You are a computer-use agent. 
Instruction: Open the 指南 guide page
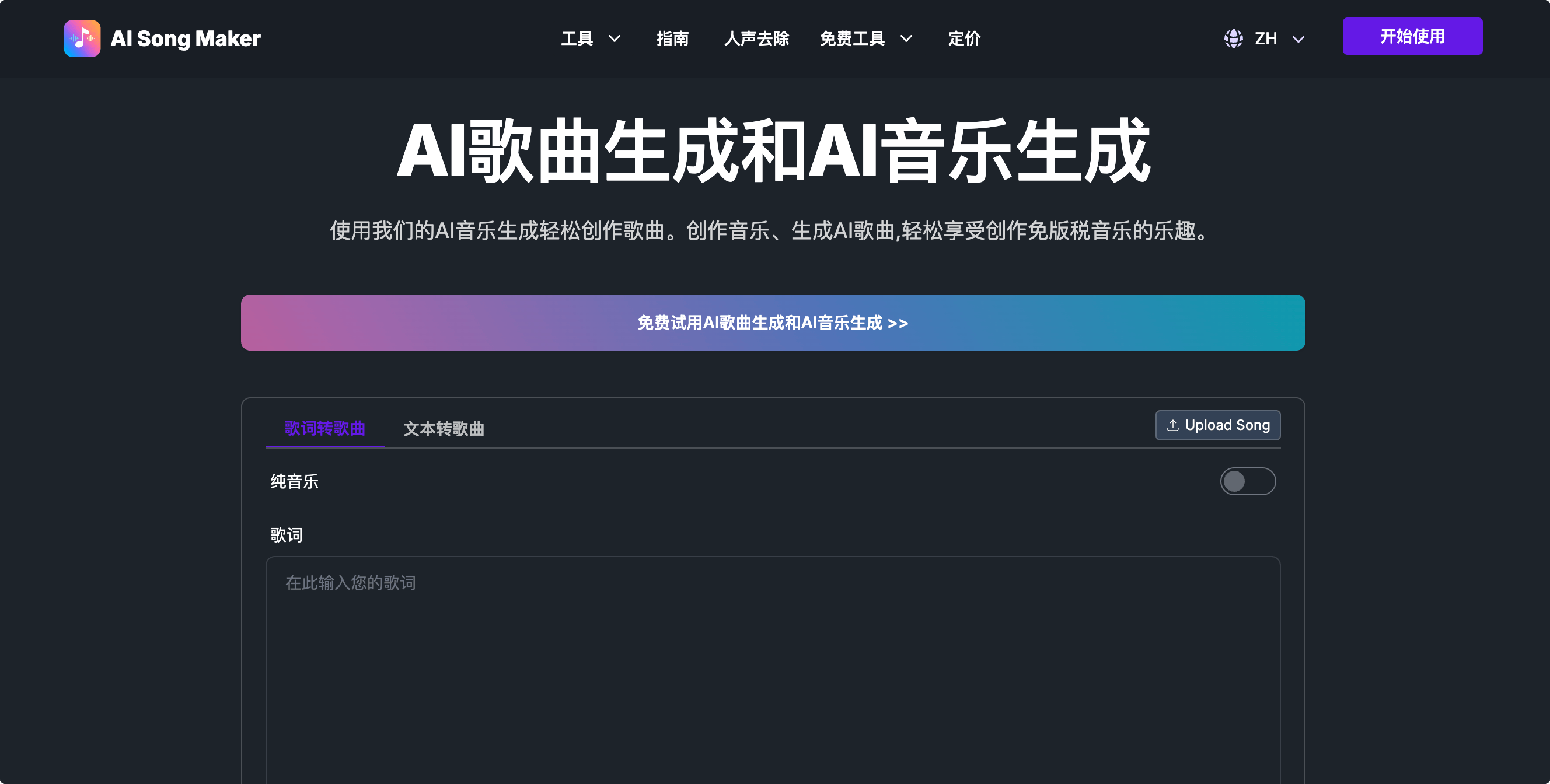(x=672, y=38)
